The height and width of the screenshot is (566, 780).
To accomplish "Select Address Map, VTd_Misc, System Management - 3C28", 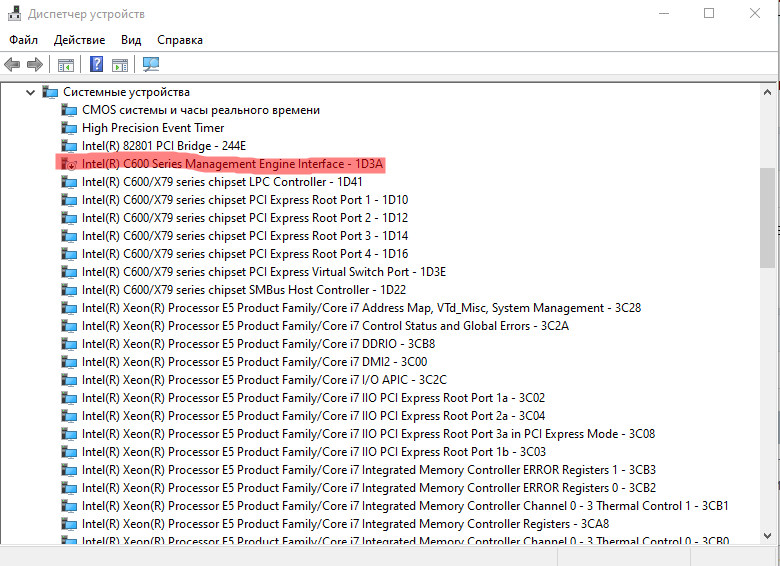I will click(x=361, y=308).
